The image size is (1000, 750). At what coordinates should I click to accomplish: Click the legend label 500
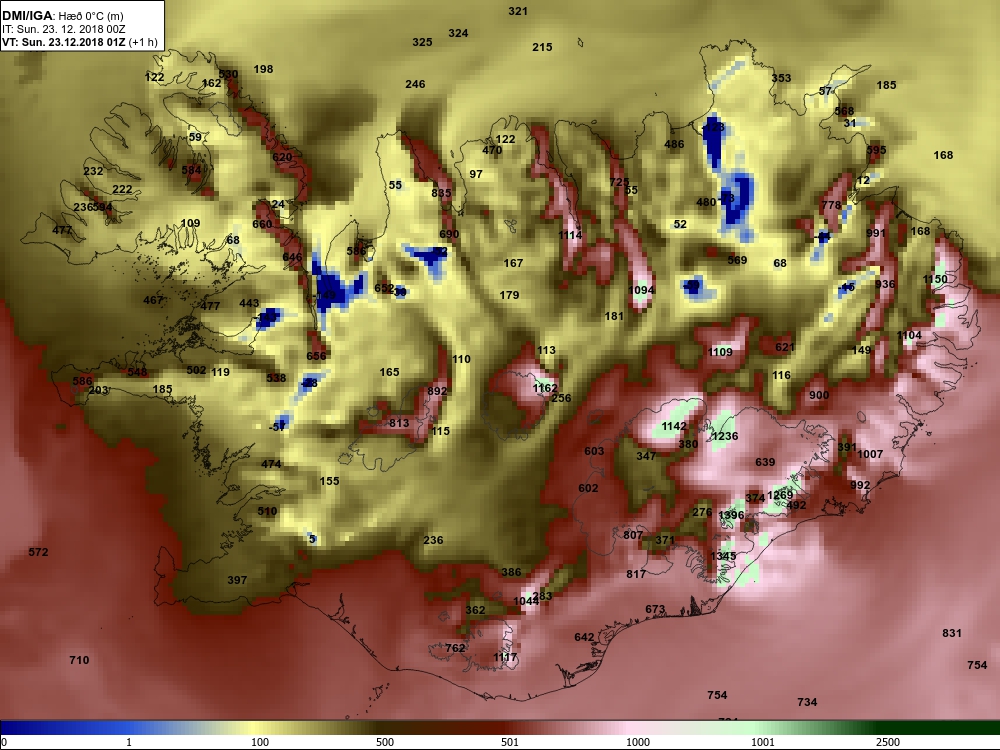(385, 742)
